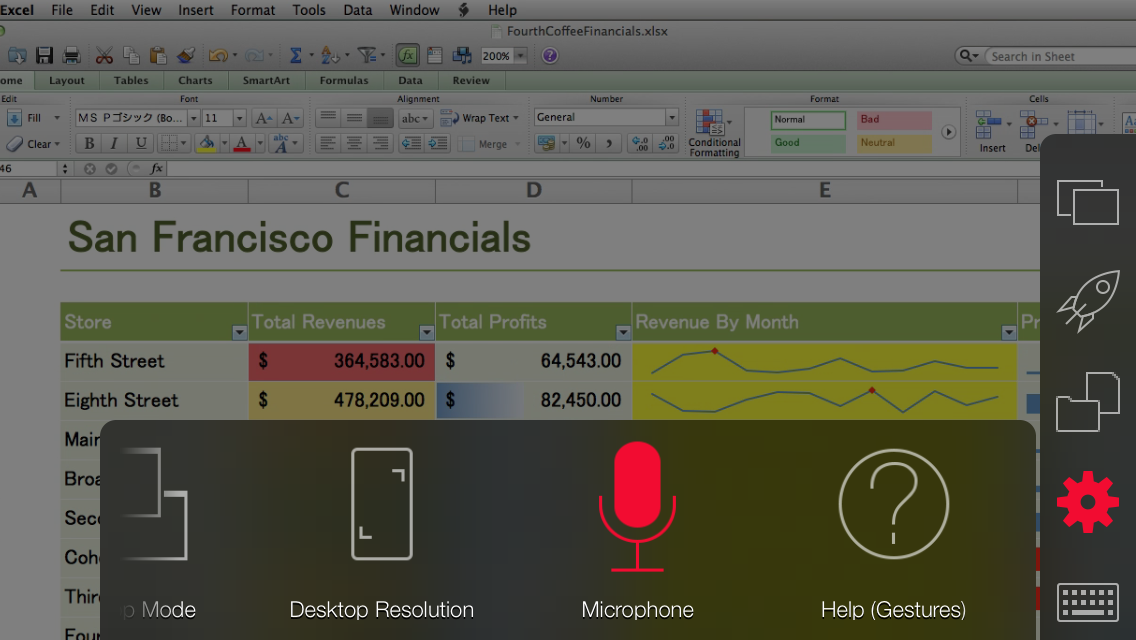Image resolution: width=1136 pixels, height=640 pixels.
Task: Show the on-screen keyboard
Action: tap(1087, 604)
